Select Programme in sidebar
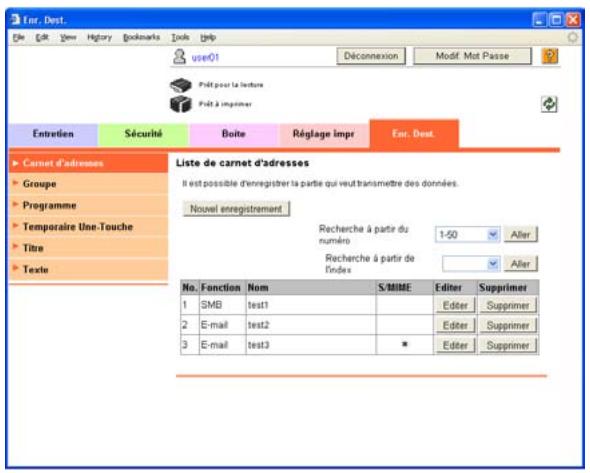590x473 pixels. click(x=88, y=205)
